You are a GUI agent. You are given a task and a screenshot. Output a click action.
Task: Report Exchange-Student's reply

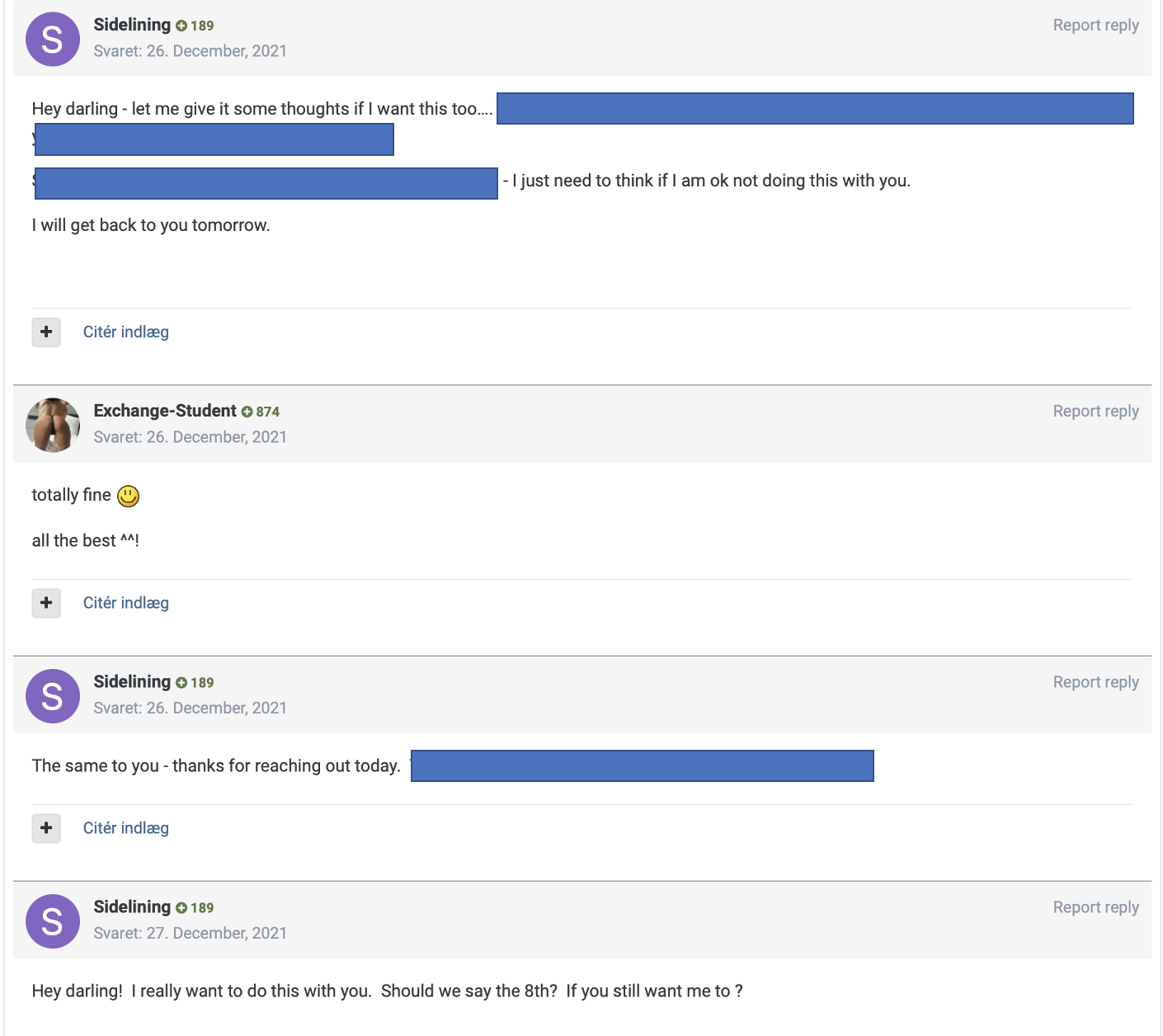(1095, 412)
